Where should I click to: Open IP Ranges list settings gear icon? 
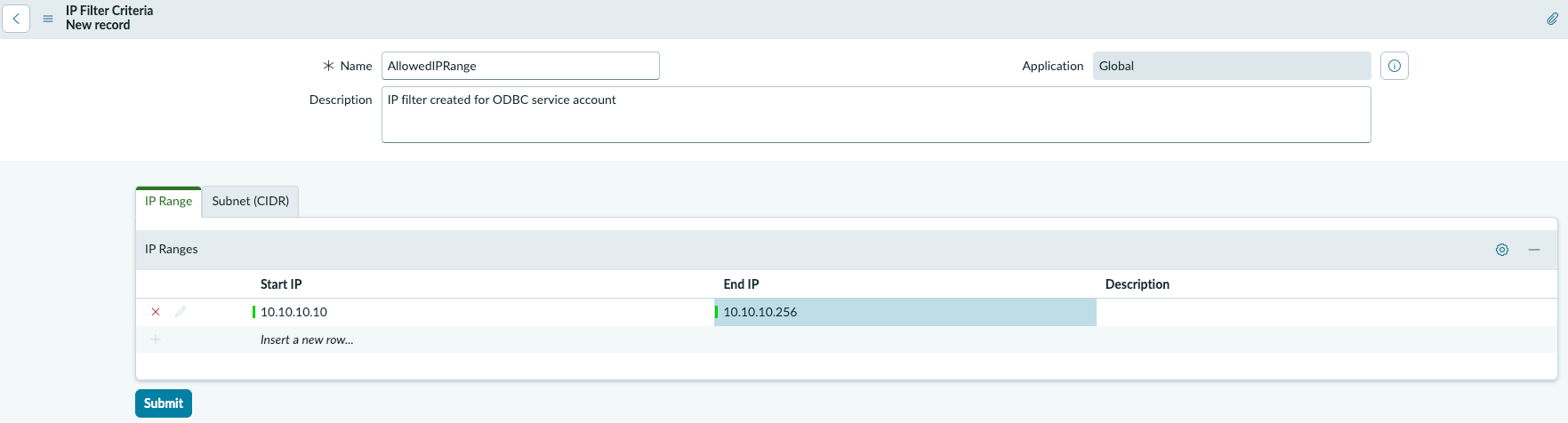tap(1502, 250)
